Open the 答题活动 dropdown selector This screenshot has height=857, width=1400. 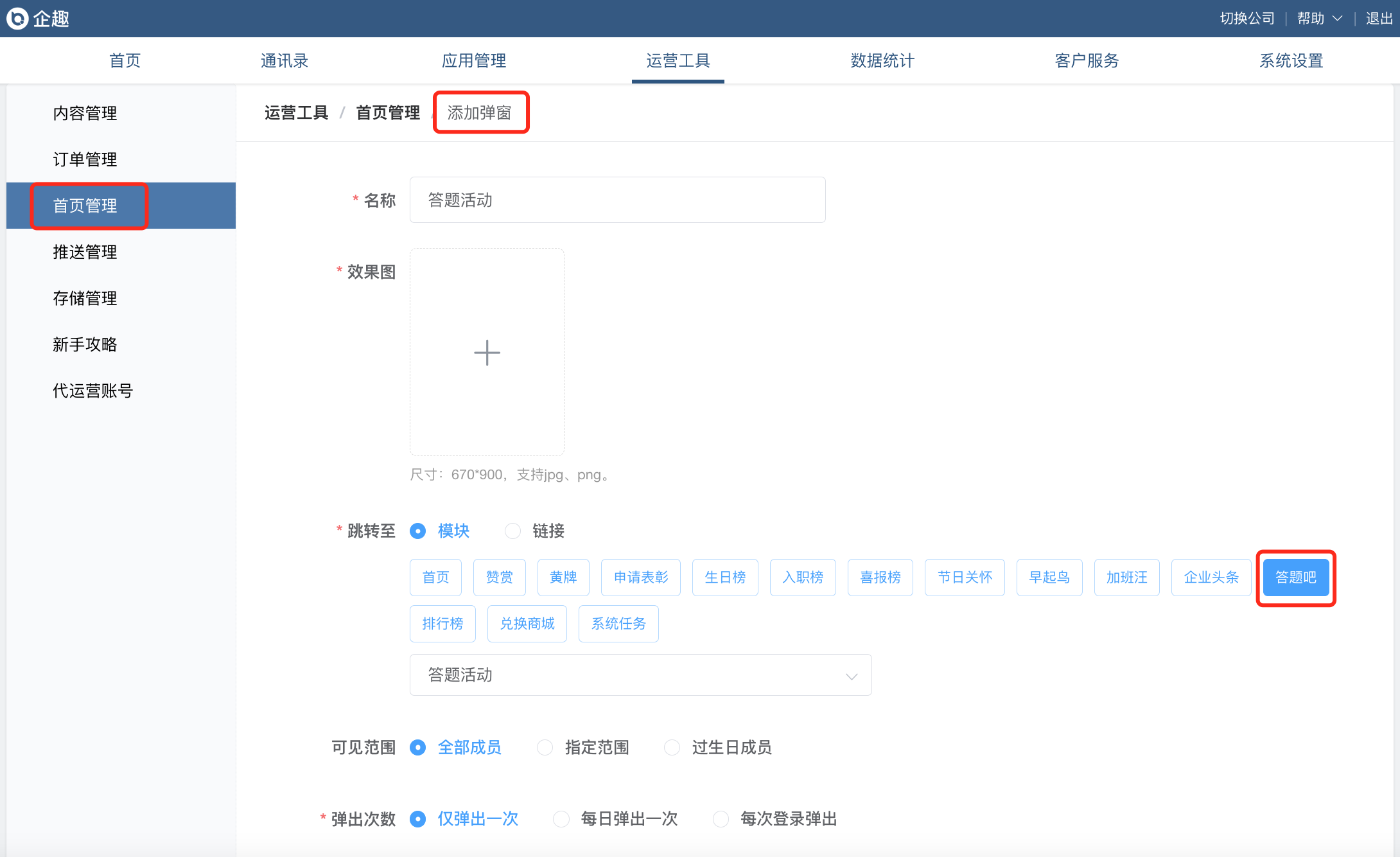point(640,675)
